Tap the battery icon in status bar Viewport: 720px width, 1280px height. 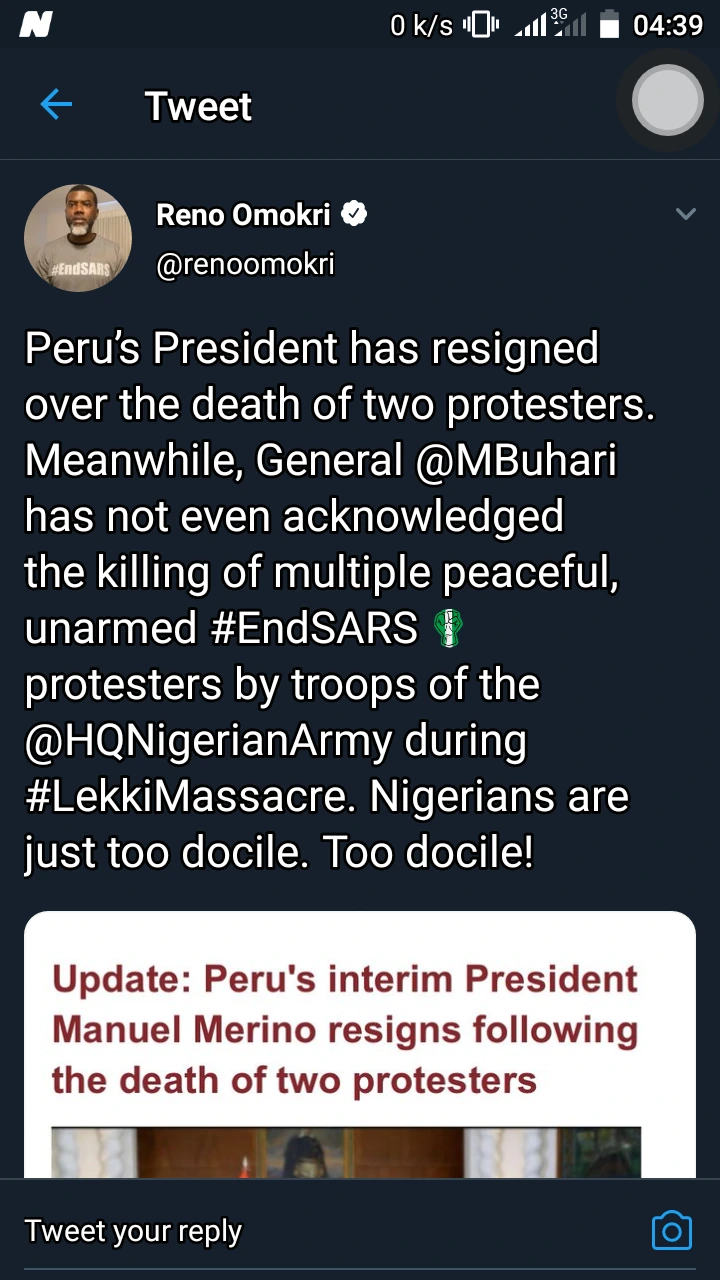[609, 24]
